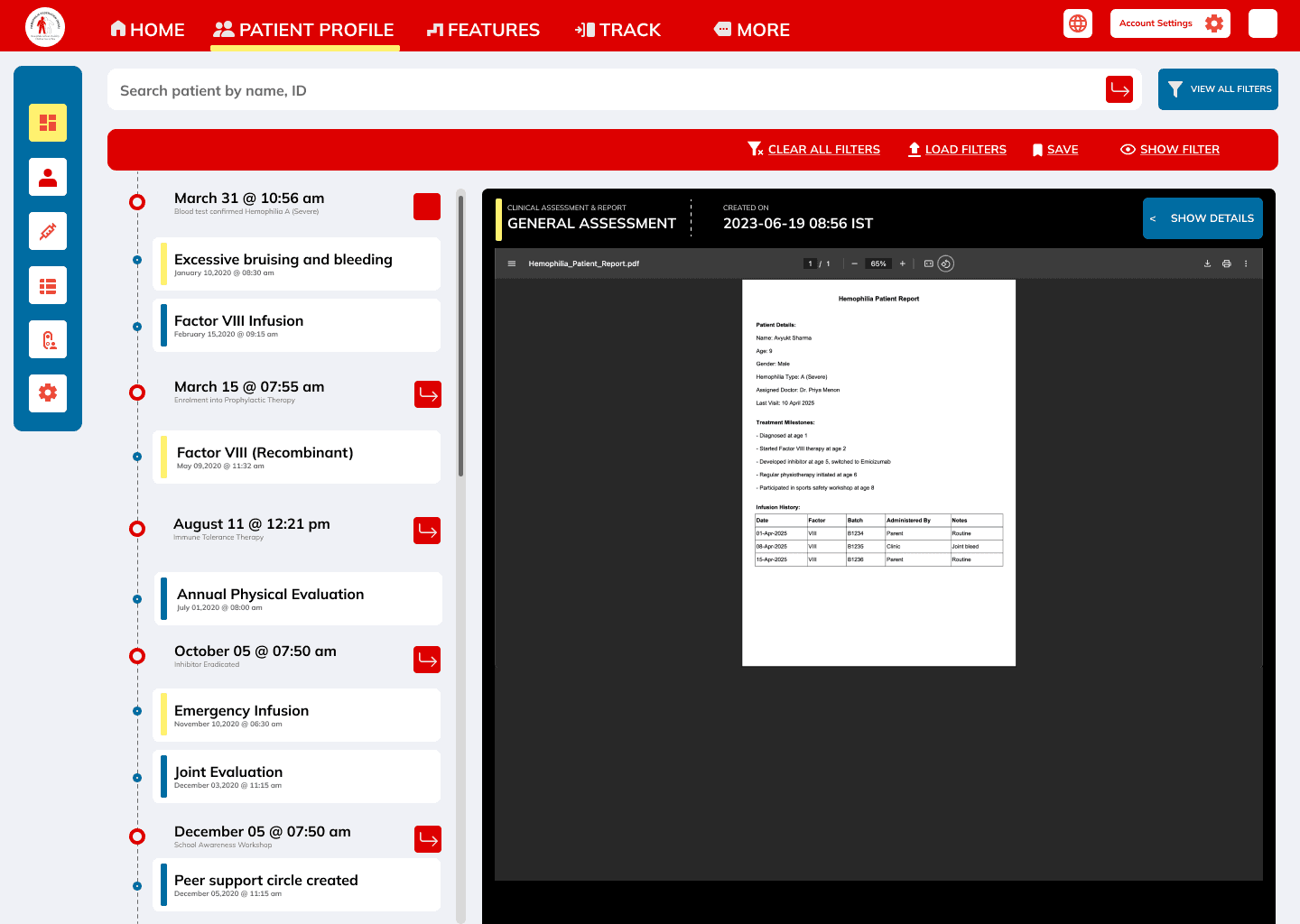1300x924 pixels.
Task: Click March 31 timeline marker circle
Action: point(137,202)
